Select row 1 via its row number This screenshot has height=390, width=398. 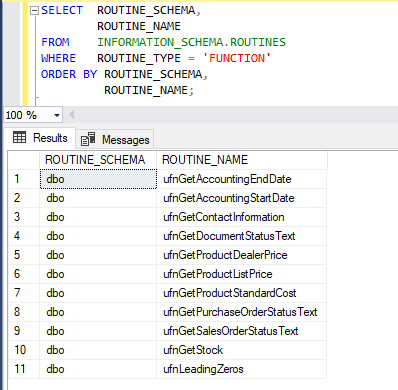pos(24,179)
